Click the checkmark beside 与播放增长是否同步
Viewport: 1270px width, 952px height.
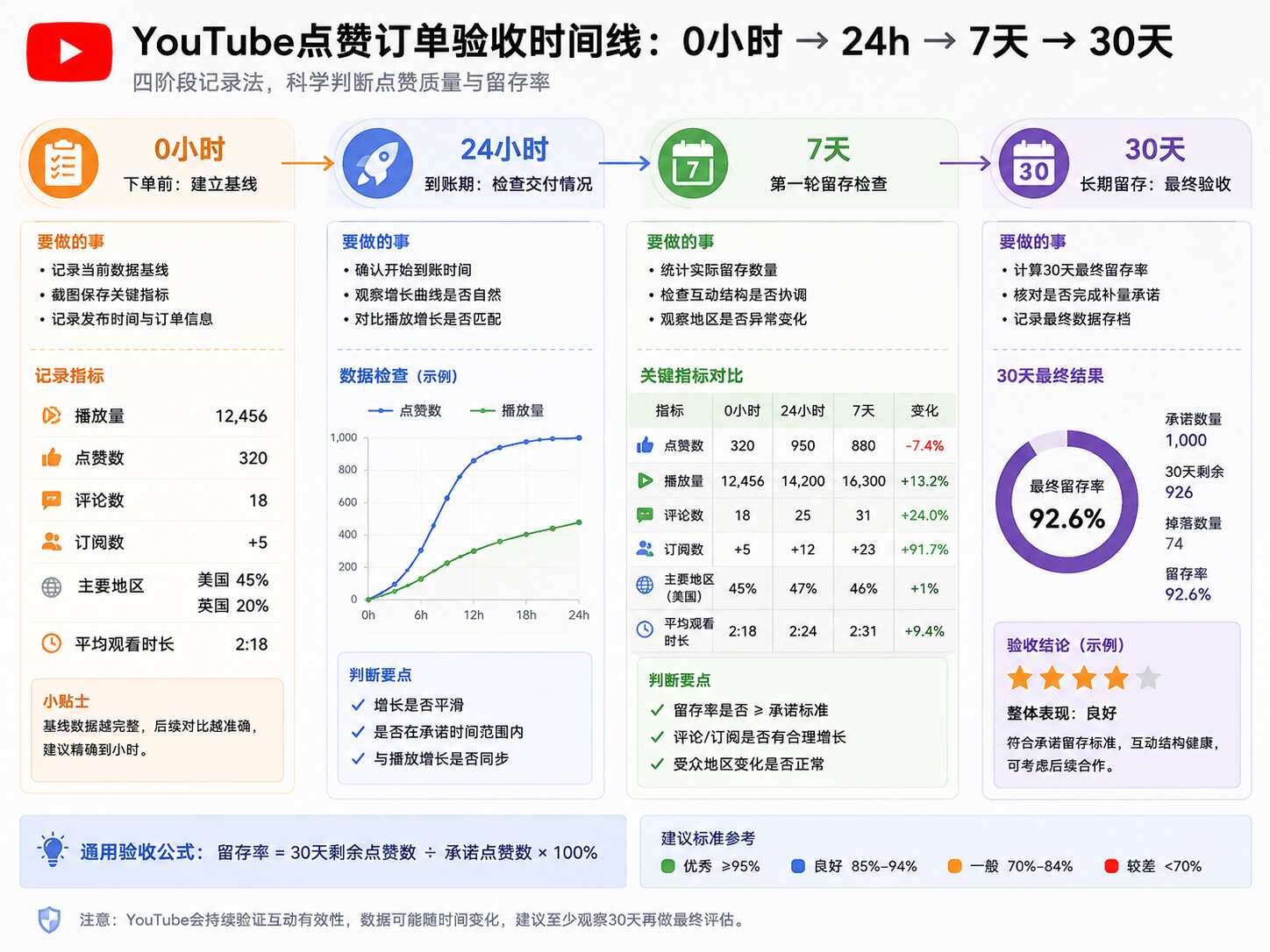point(358,759)
